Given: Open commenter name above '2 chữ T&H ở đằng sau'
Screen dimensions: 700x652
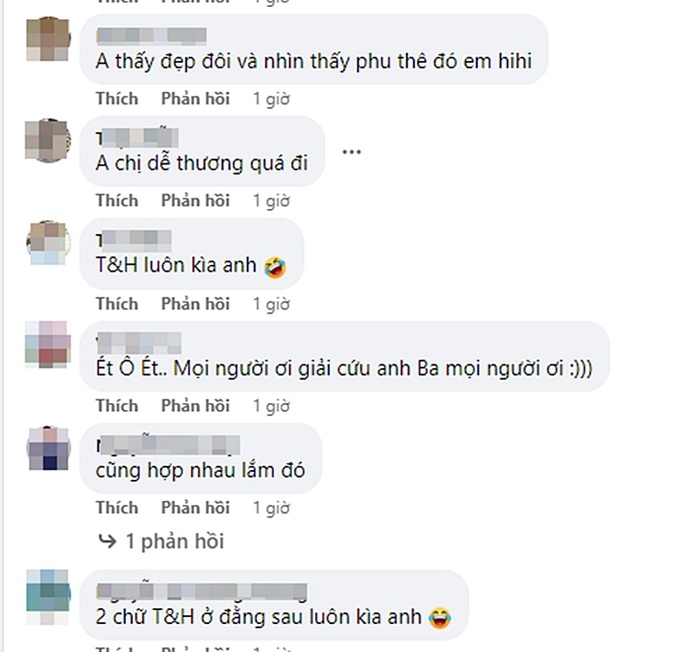Looking at the screenshot, I should [202, 591].
